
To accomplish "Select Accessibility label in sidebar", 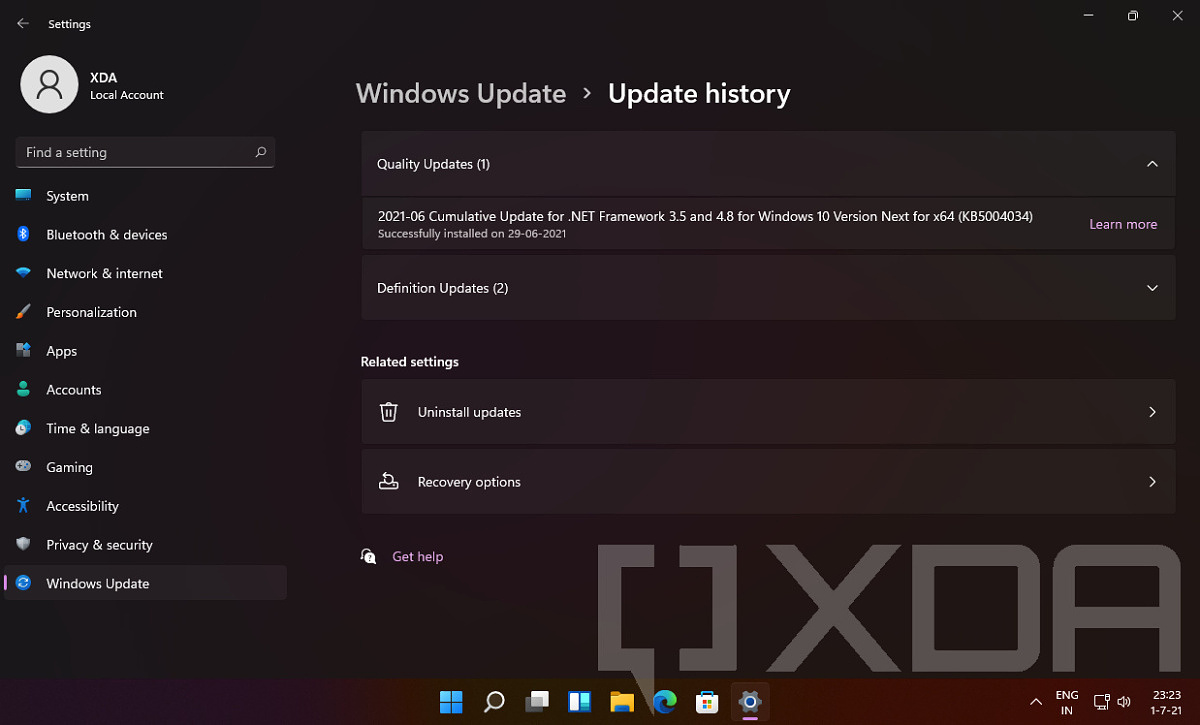I will 82,506.
